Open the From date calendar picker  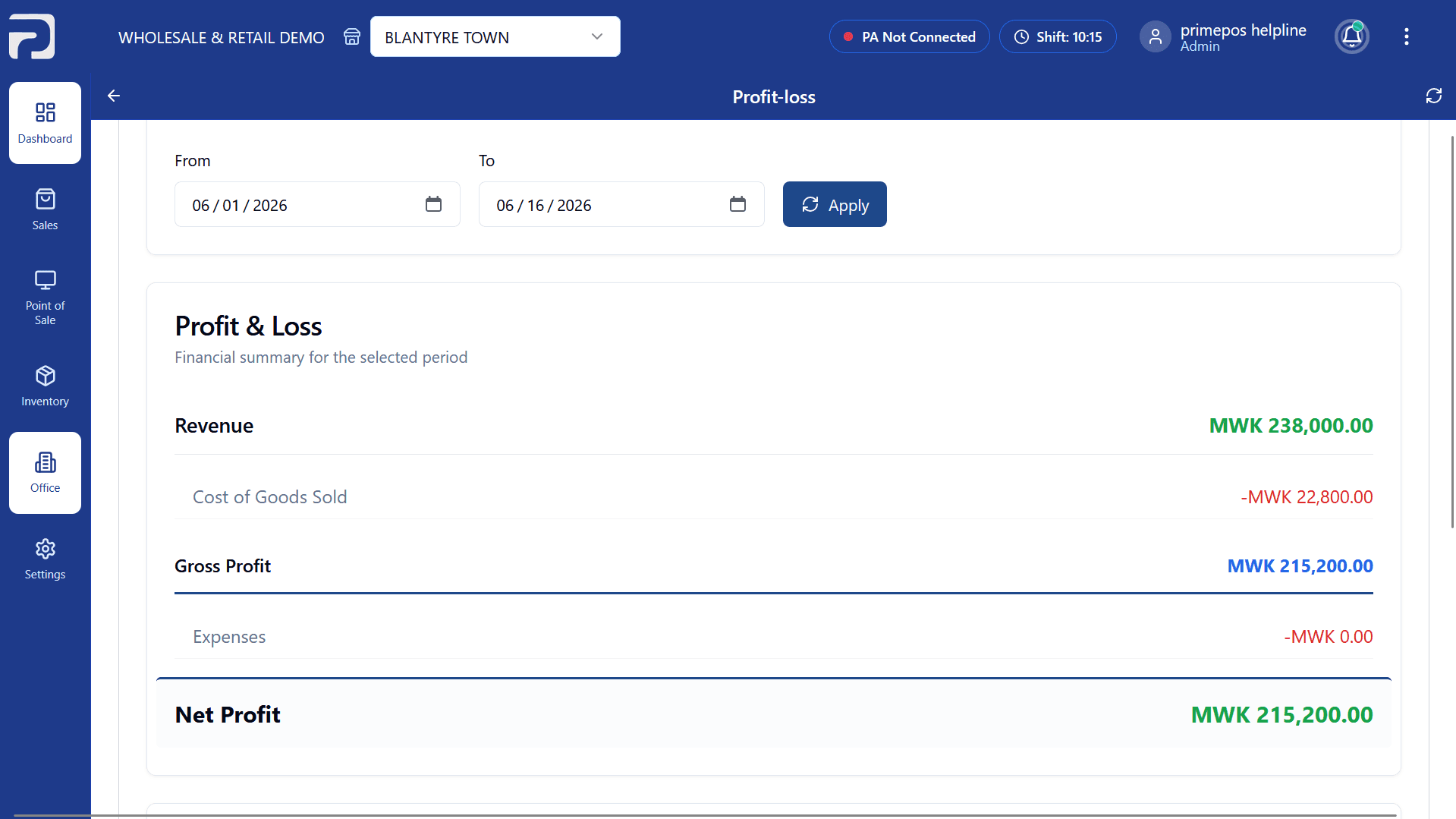tap(433, 204)
